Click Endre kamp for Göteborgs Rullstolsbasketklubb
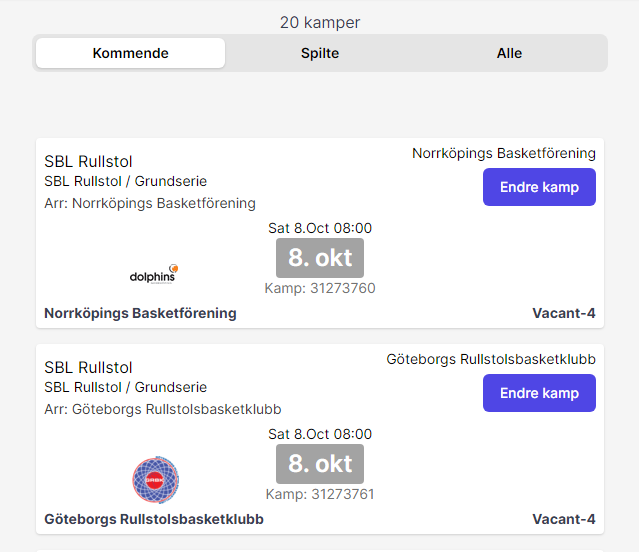 539,393
